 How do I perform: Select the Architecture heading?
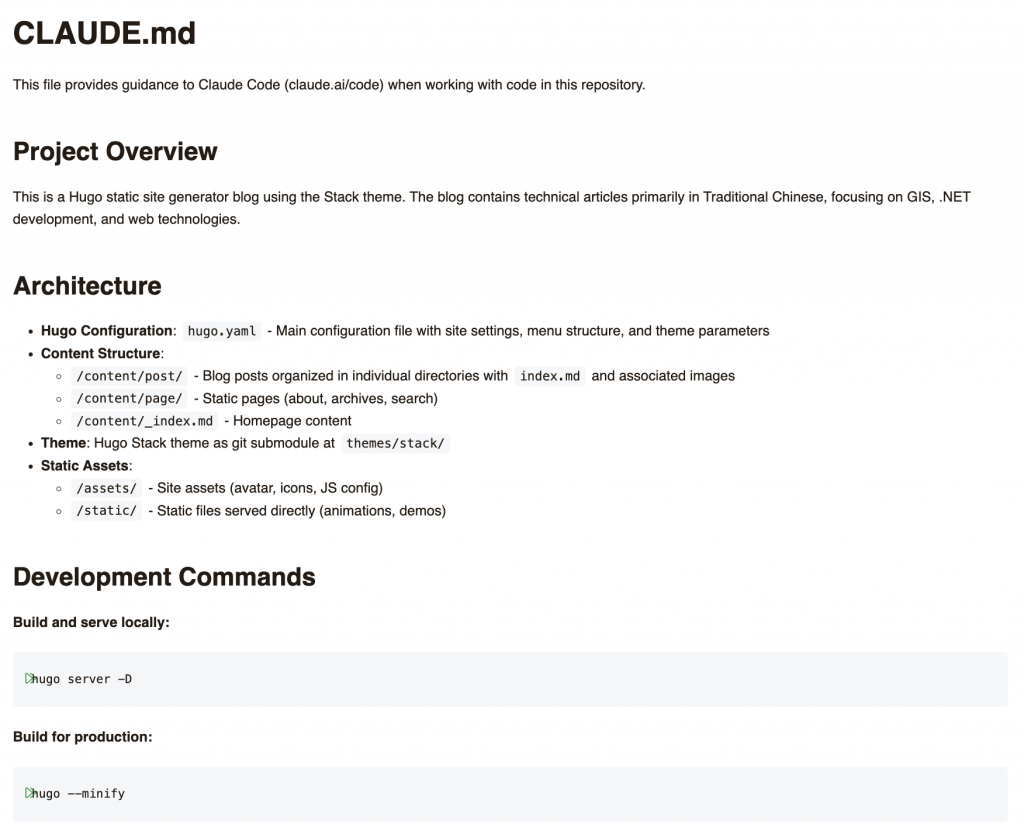point(87,286)
